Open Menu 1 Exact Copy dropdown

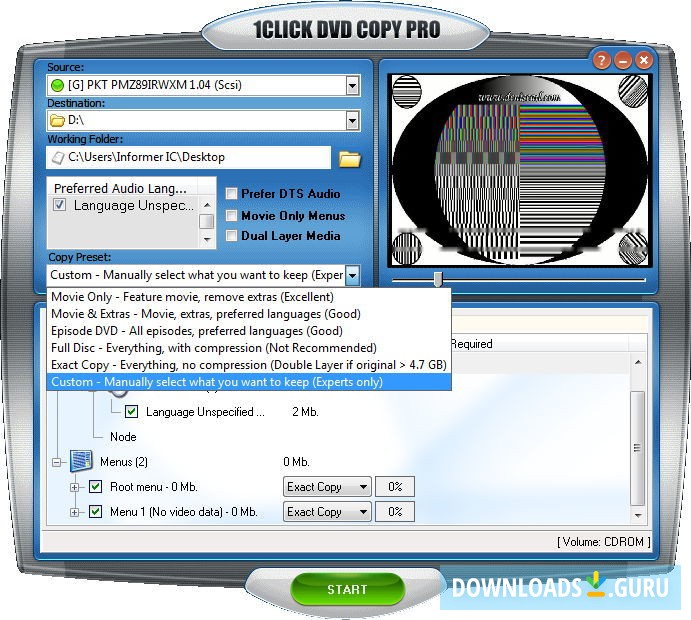point(327,512)
